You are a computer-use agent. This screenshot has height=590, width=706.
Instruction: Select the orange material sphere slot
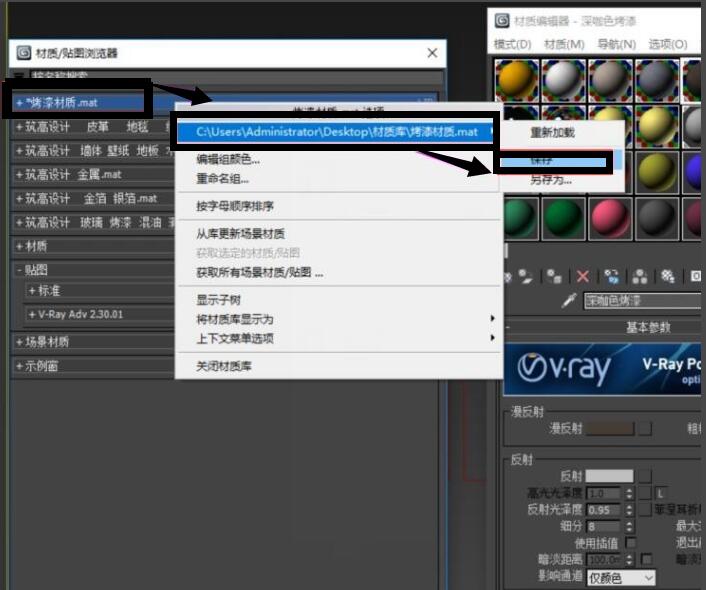[x=516, y=81]
